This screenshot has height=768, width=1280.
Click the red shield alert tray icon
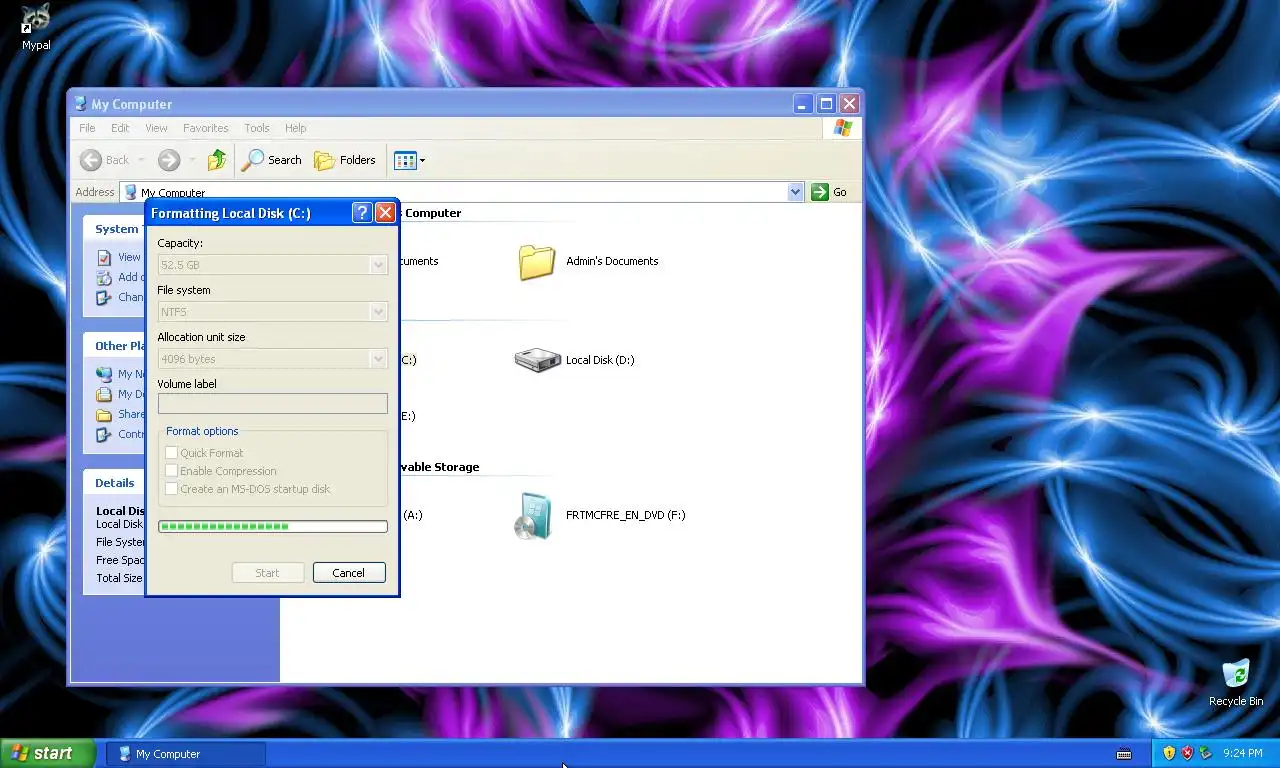point(1188,753)
